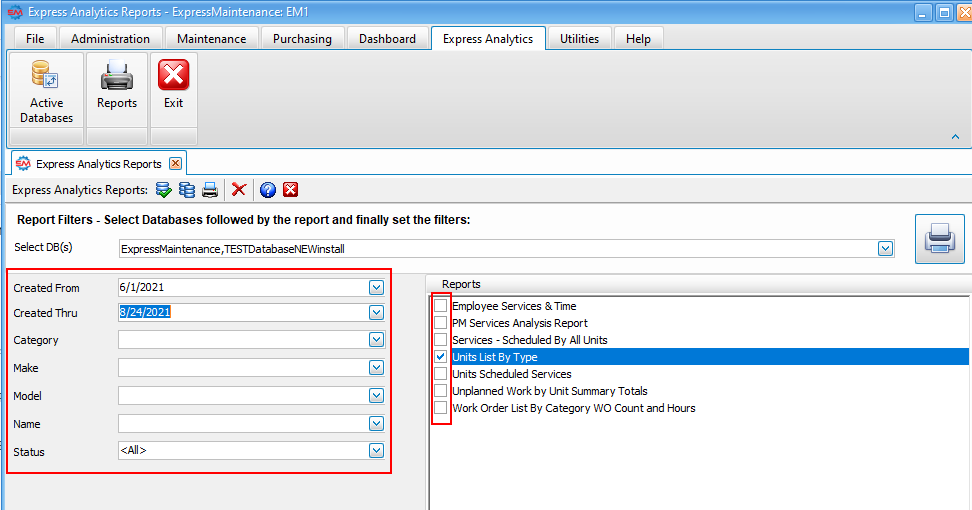This screenshot has width=972, height=510.
Task: Check the Units Scheduled Services checkbox
Action: click(x=440, y=374)
